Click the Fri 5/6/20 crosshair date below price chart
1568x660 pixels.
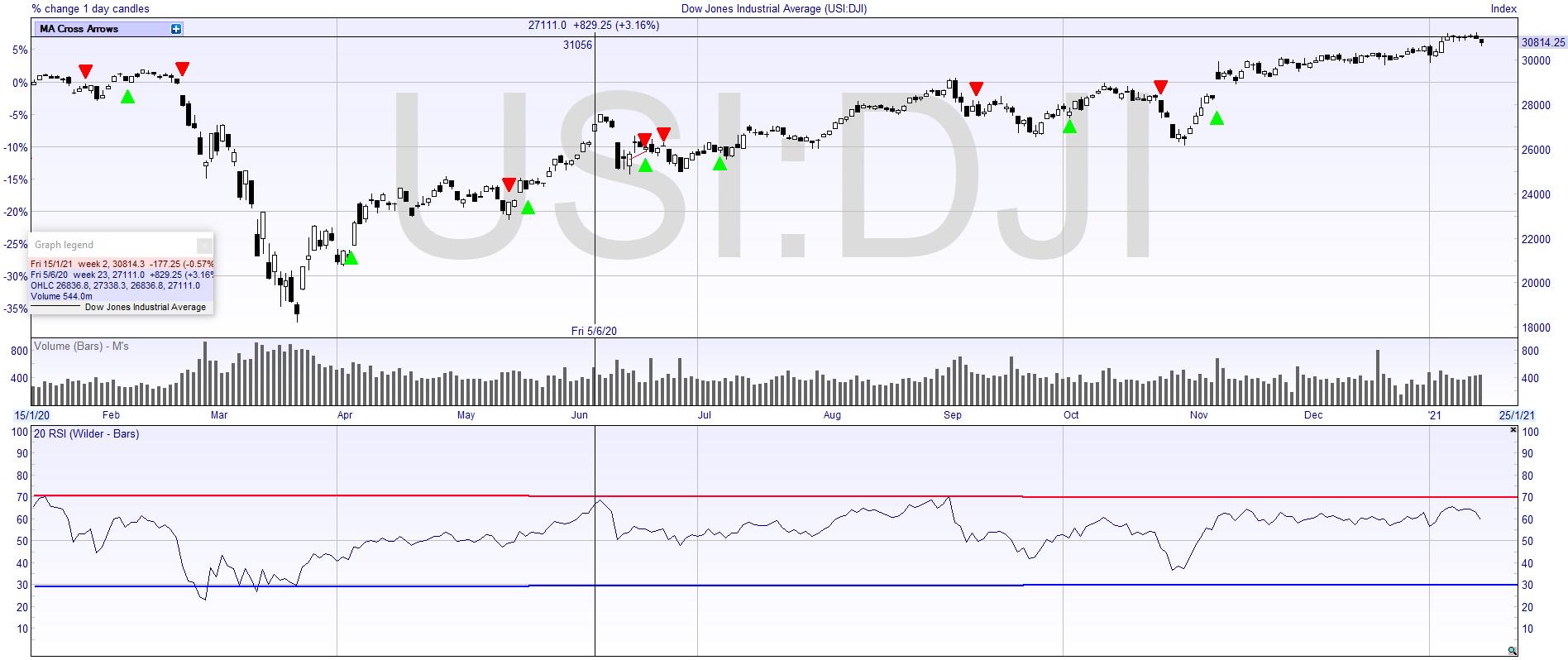pos(595,331)
